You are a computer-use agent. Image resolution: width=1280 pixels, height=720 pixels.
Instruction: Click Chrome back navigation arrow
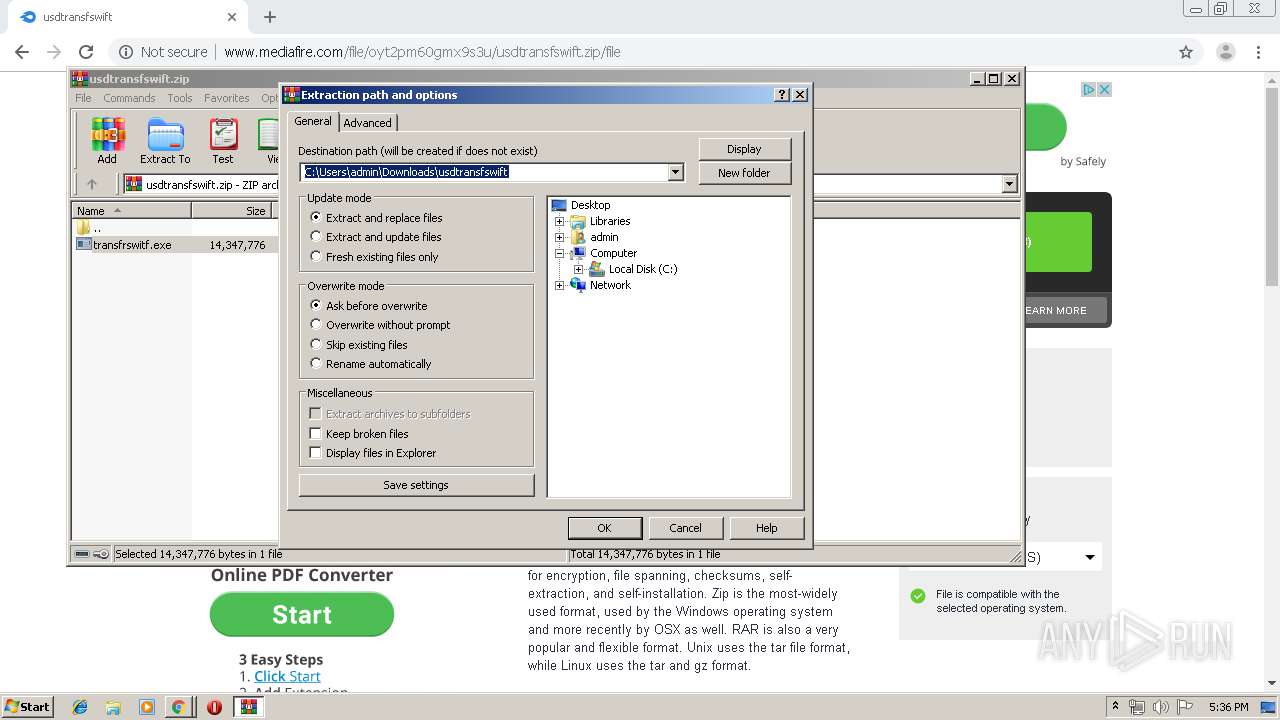[x=22, y=52]
